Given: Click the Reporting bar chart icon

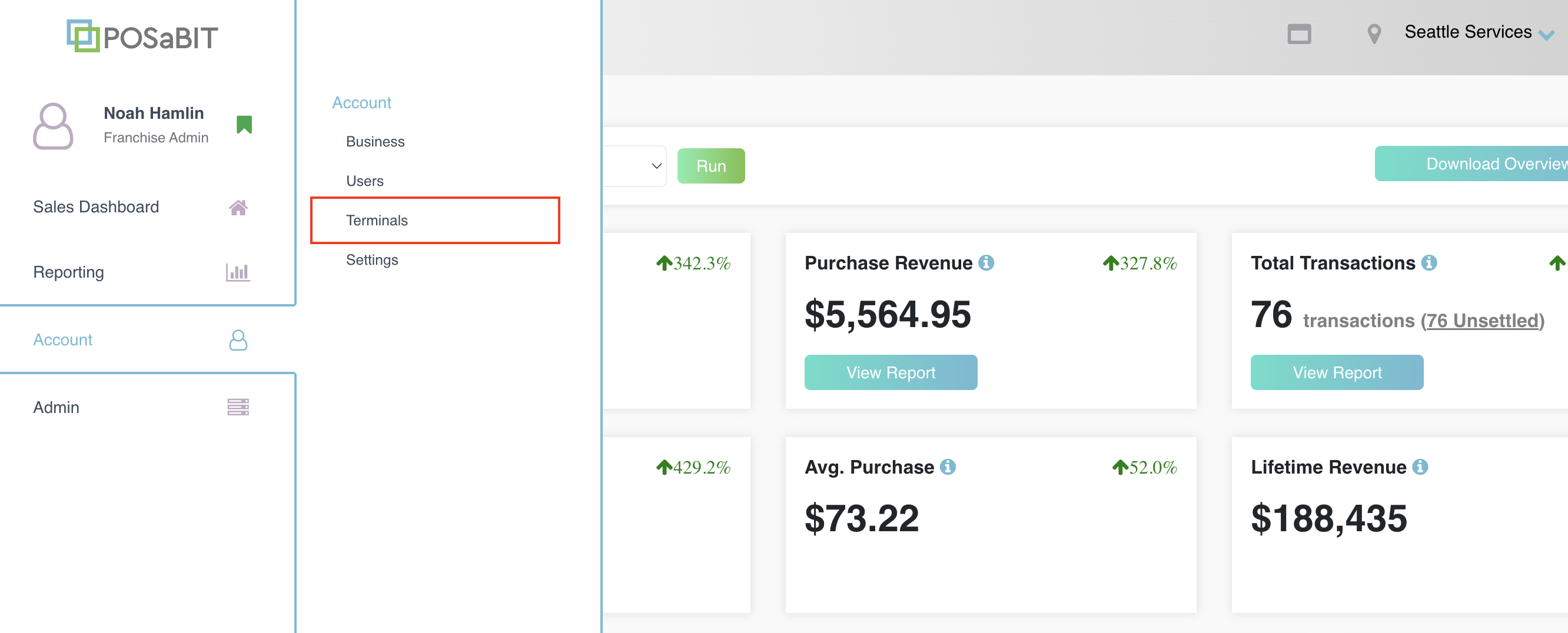Looking at the screenshot, I should 238,272.
